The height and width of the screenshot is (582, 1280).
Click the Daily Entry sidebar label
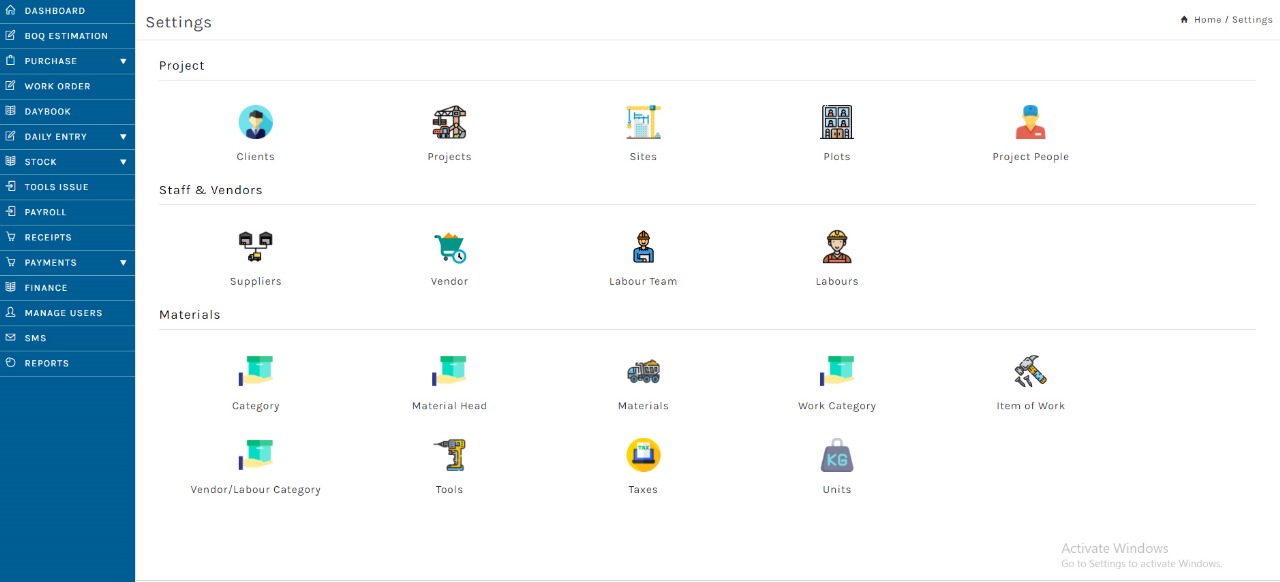coord(56,137)
